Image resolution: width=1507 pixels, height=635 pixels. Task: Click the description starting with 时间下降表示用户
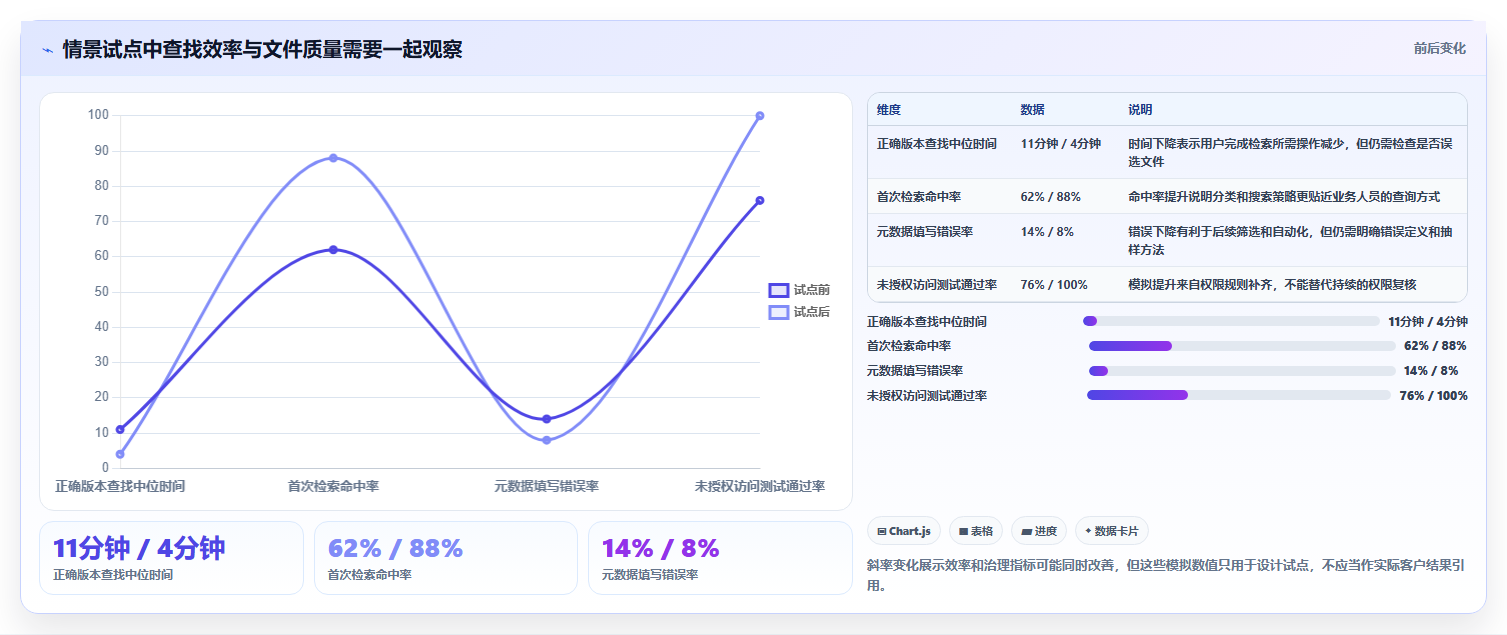(x=1290, y=152)
